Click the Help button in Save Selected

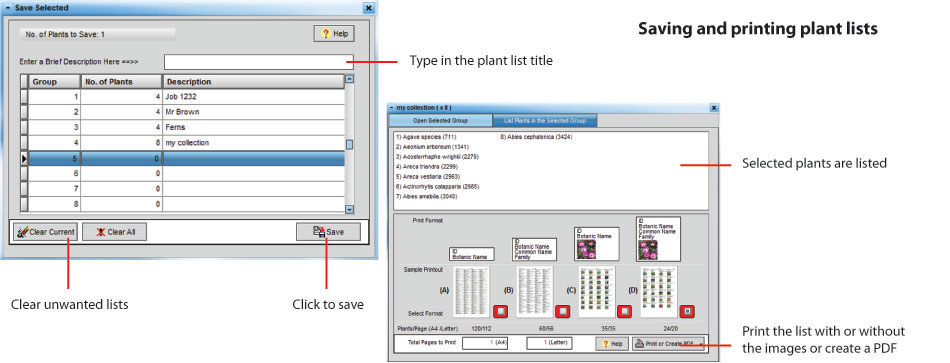click(x=334, y=34)
